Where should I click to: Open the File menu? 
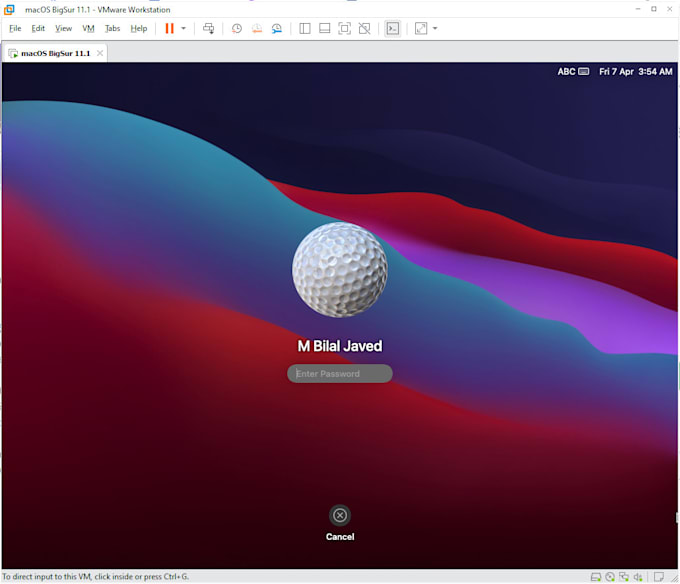click(x=15, y=29)
